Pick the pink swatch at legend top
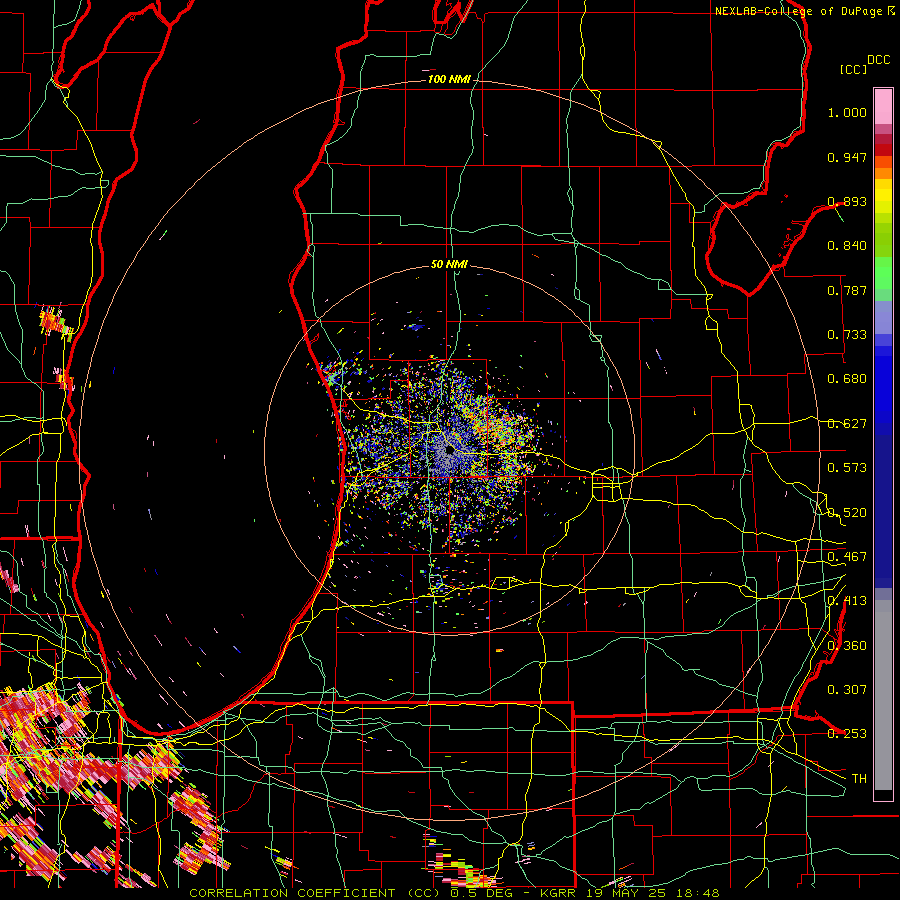This screenshot has height=900, width=900. click(883, 107)
